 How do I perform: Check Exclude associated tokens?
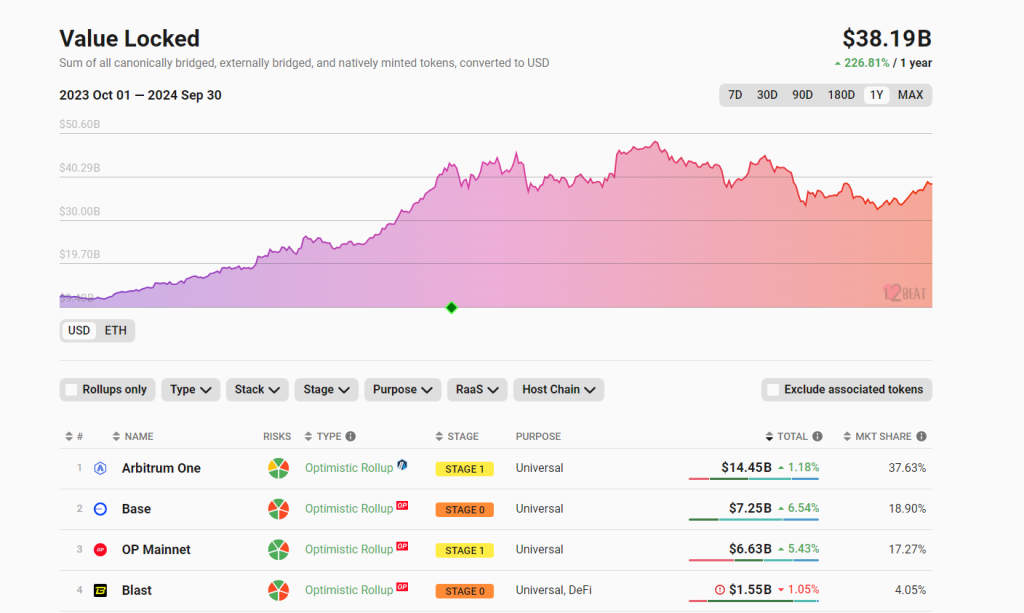773,390
